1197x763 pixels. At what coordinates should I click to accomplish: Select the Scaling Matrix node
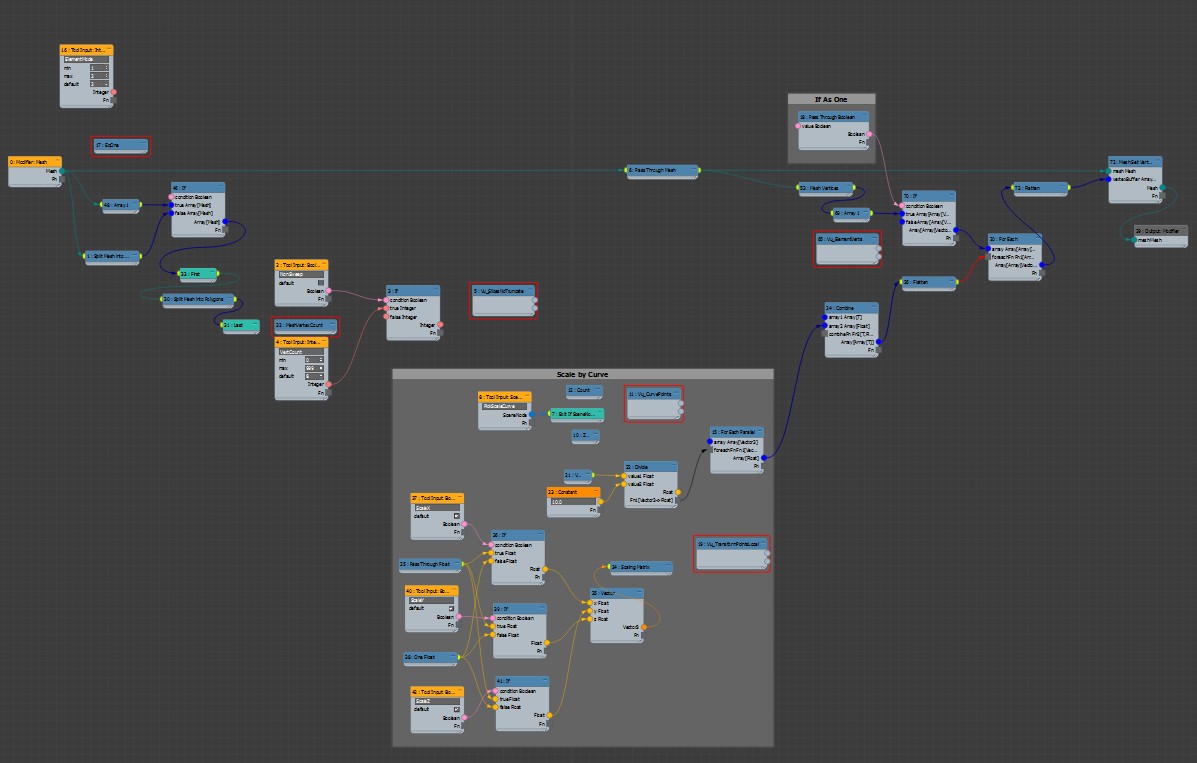click(x=641, y=567)
